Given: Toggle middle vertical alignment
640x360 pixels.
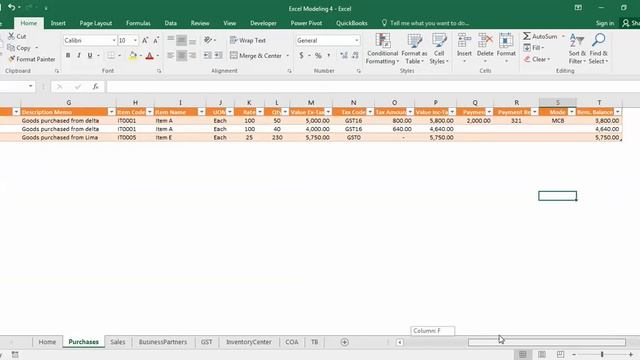Looking at the screenshot, I should (x=181, y=40).
